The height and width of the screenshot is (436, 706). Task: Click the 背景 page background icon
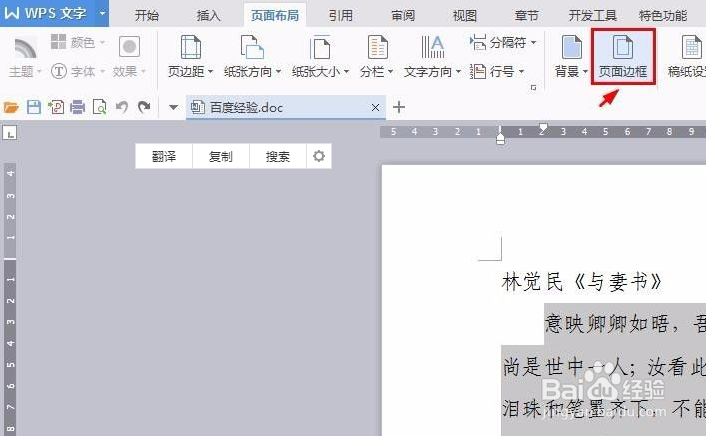(x=571, y=48)
